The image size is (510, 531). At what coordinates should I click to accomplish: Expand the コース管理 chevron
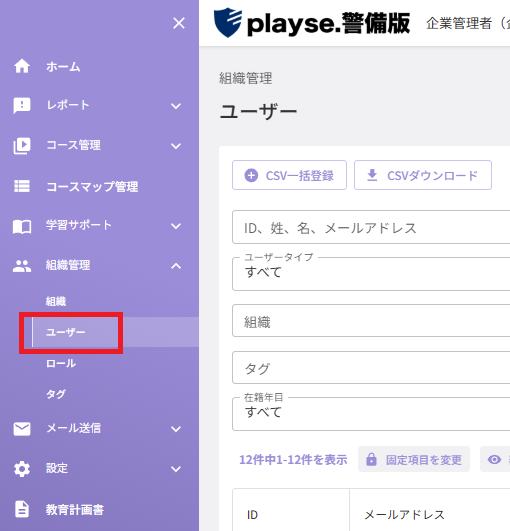pyautogui.click(x=176, y=146)
